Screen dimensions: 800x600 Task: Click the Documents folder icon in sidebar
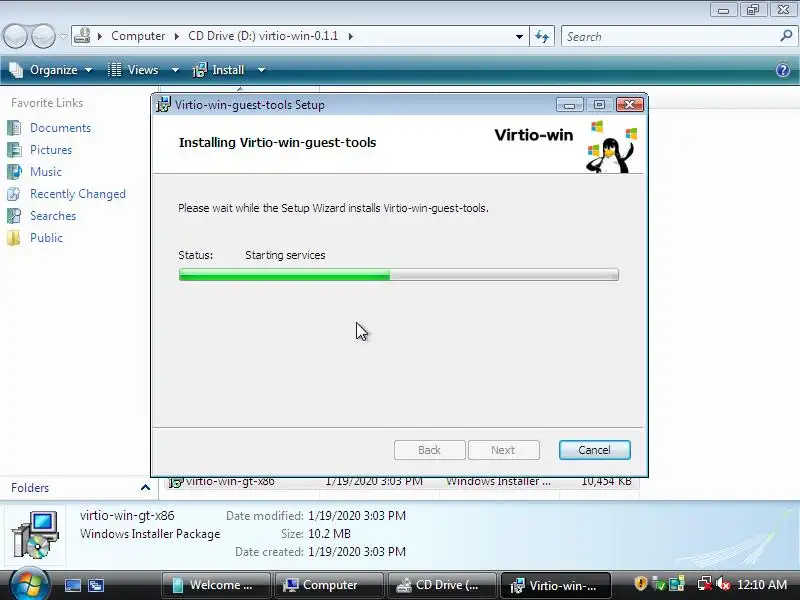click(x=14, y=128)
